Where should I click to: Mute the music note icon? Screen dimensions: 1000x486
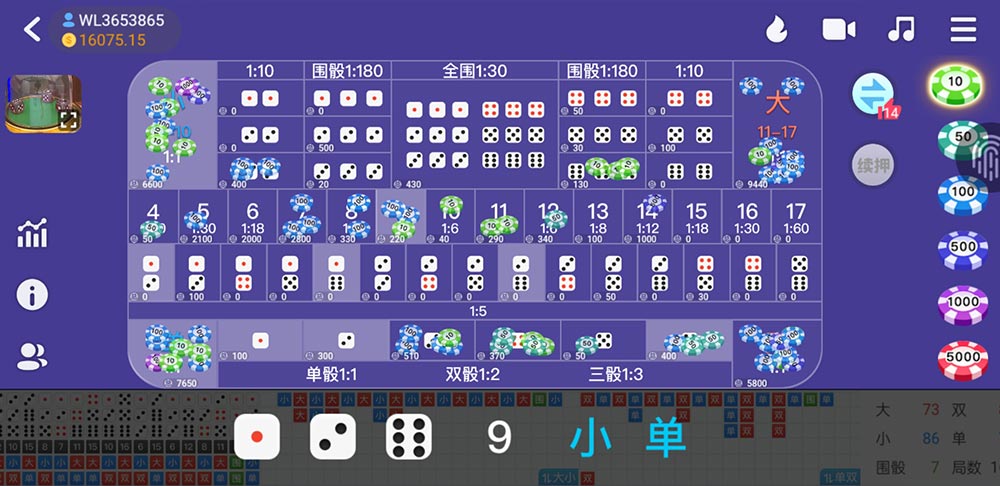click(x=901, y=30)
